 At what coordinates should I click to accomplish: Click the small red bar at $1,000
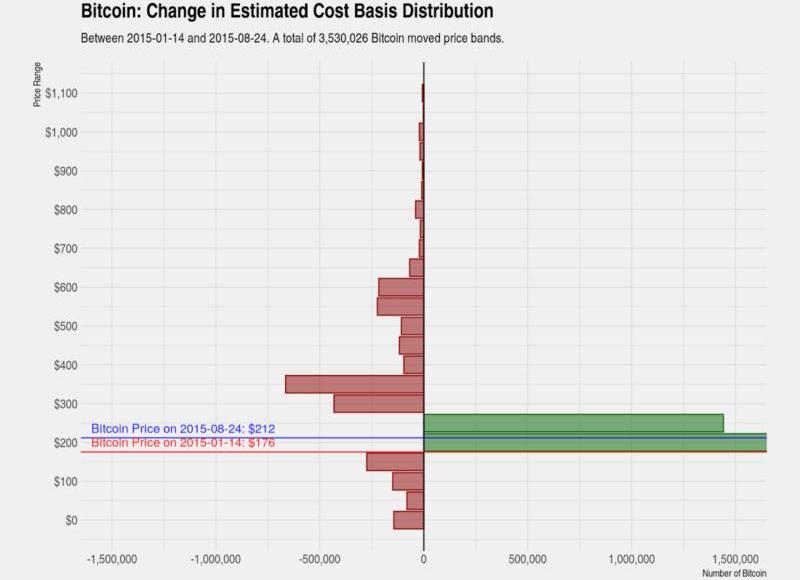coord(421,132)
